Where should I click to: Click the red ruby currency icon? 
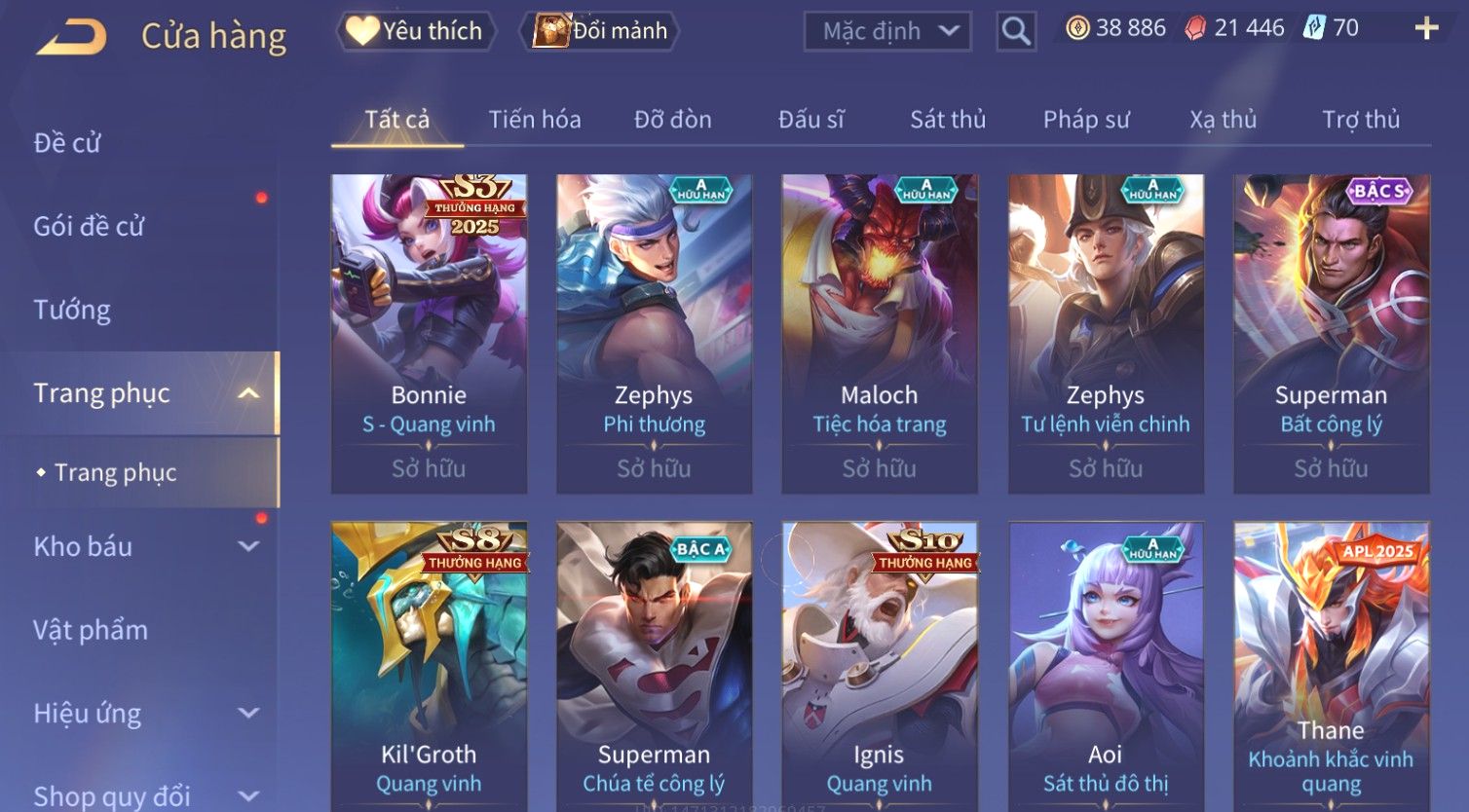(1195, 28)
